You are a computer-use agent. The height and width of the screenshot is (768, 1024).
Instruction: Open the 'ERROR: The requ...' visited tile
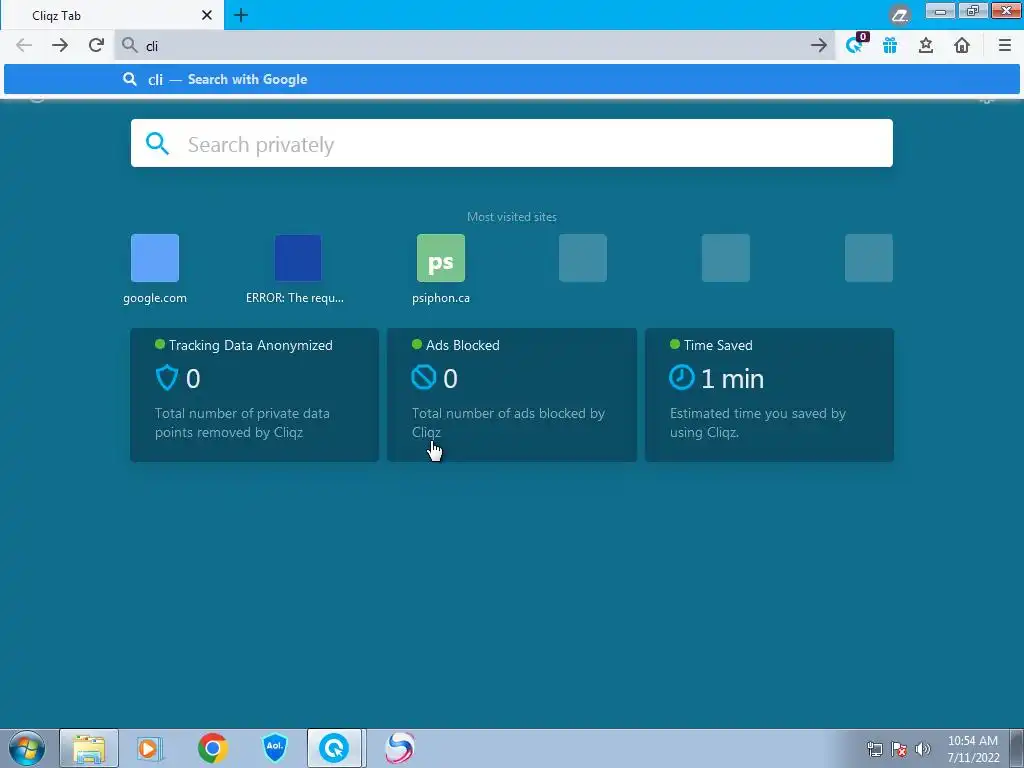point(298,258)
